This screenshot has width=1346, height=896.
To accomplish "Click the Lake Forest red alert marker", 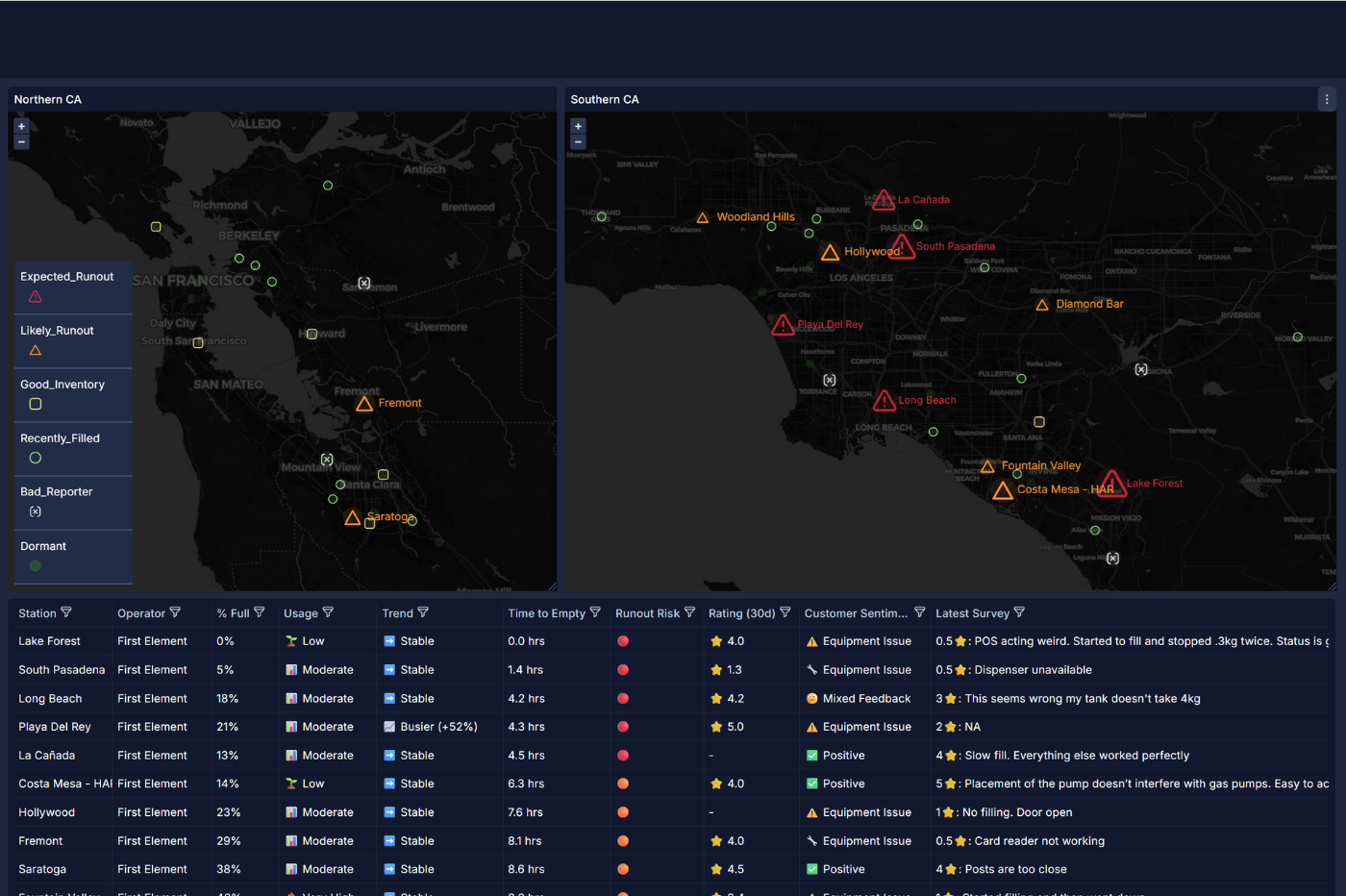I will point(1111,483).
